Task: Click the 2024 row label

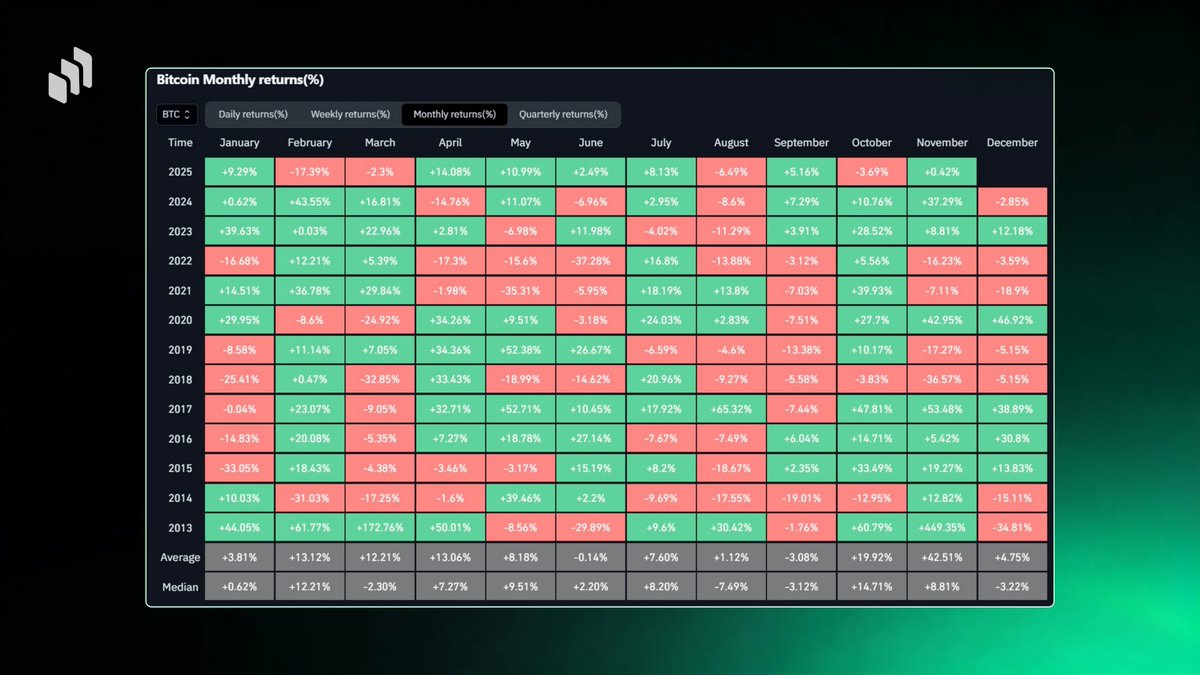Action: pos(180,200)
